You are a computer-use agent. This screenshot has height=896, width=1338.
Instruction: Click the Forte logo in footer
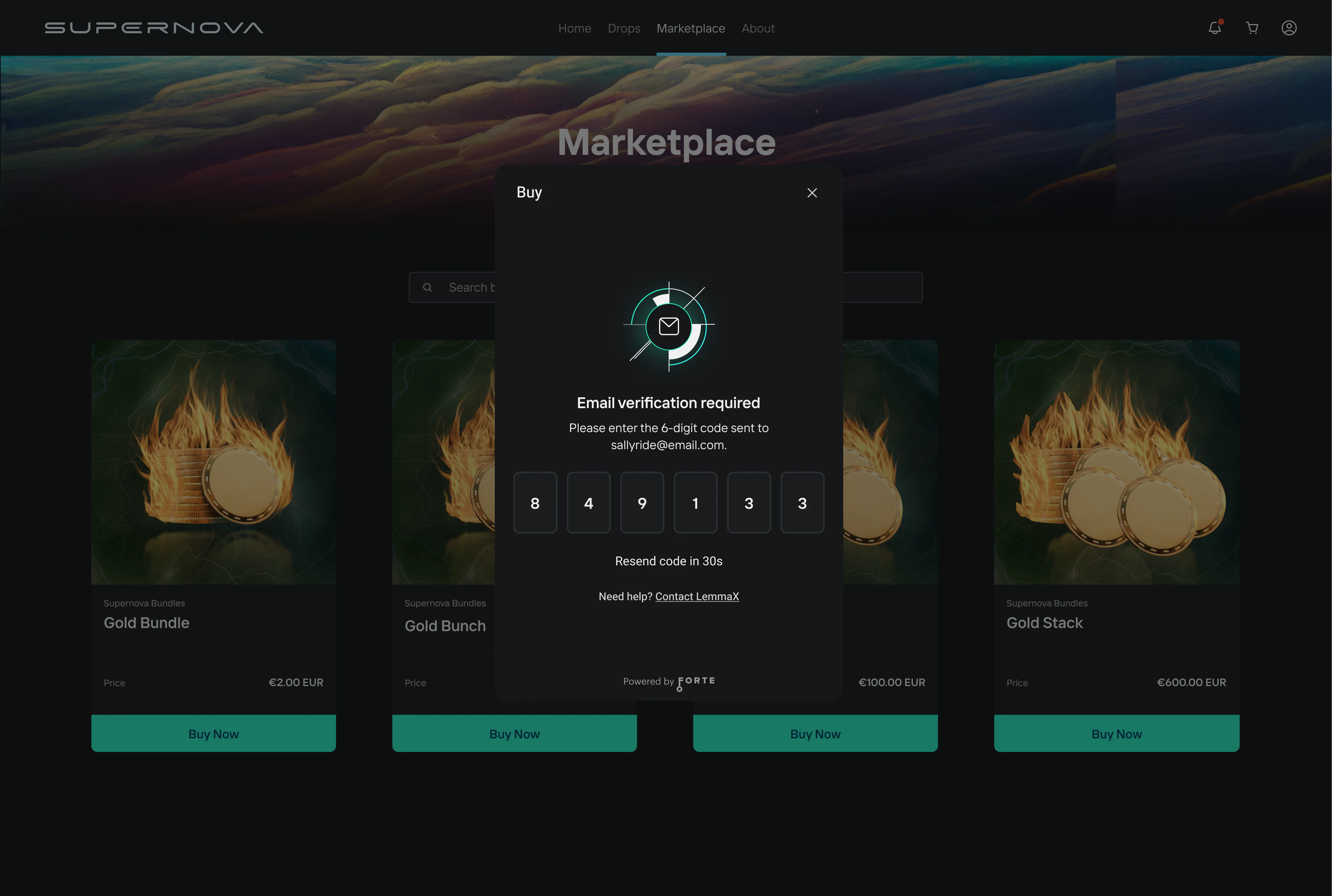pos(696,682)
